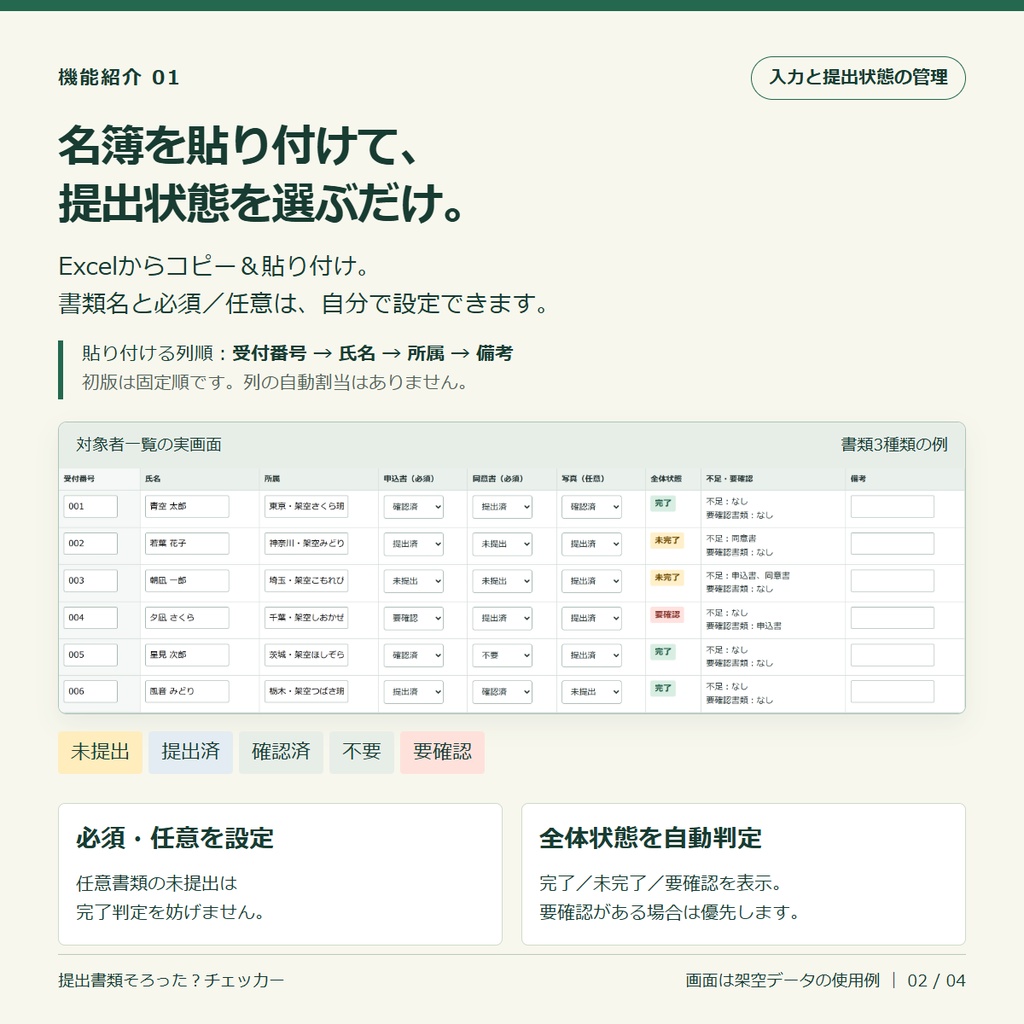Click receipt number field 005
The height and width of the screenshot is (1024, 1024).
(90, 654)
